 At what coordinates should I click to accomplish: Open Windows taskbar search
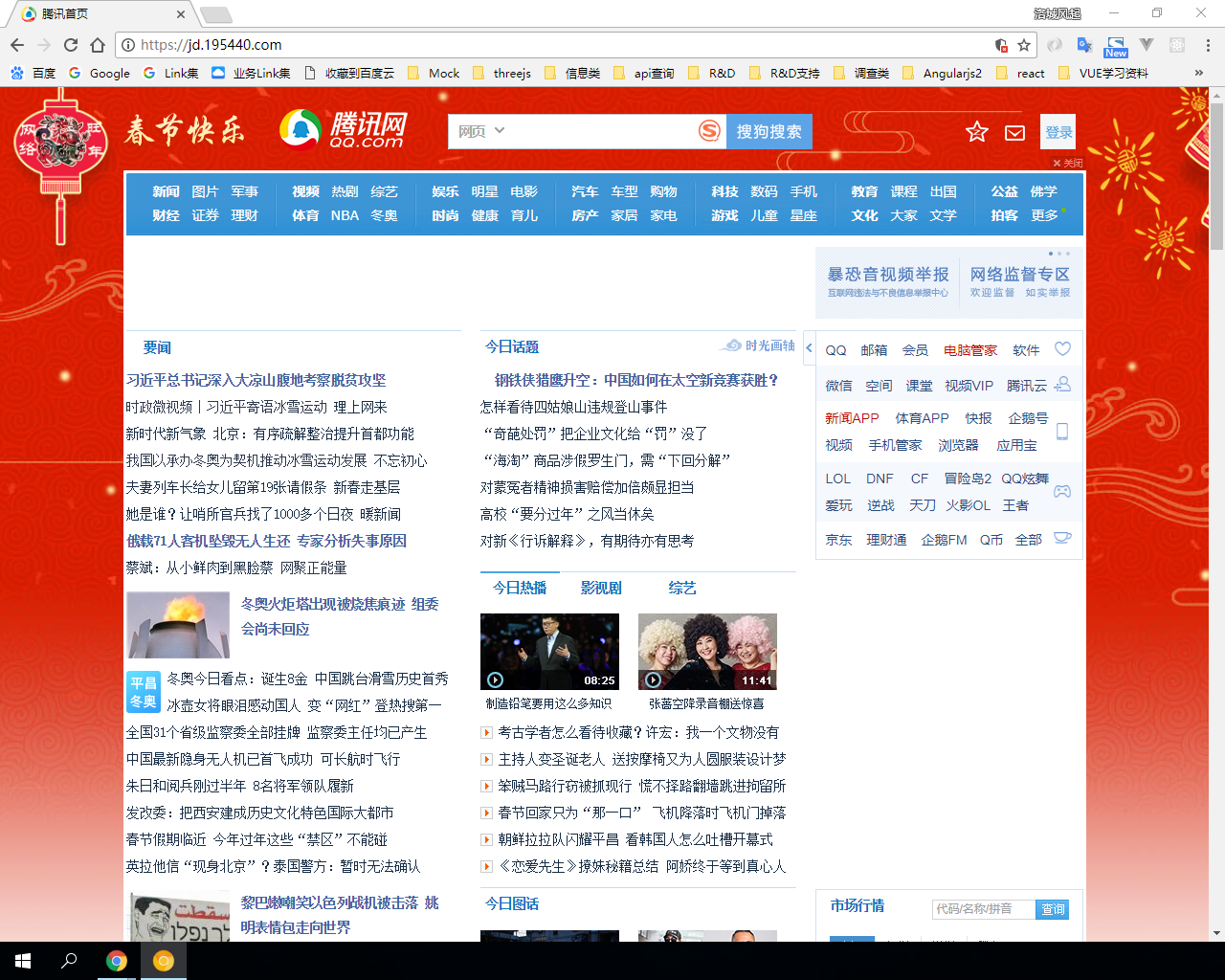coord(69,961)
